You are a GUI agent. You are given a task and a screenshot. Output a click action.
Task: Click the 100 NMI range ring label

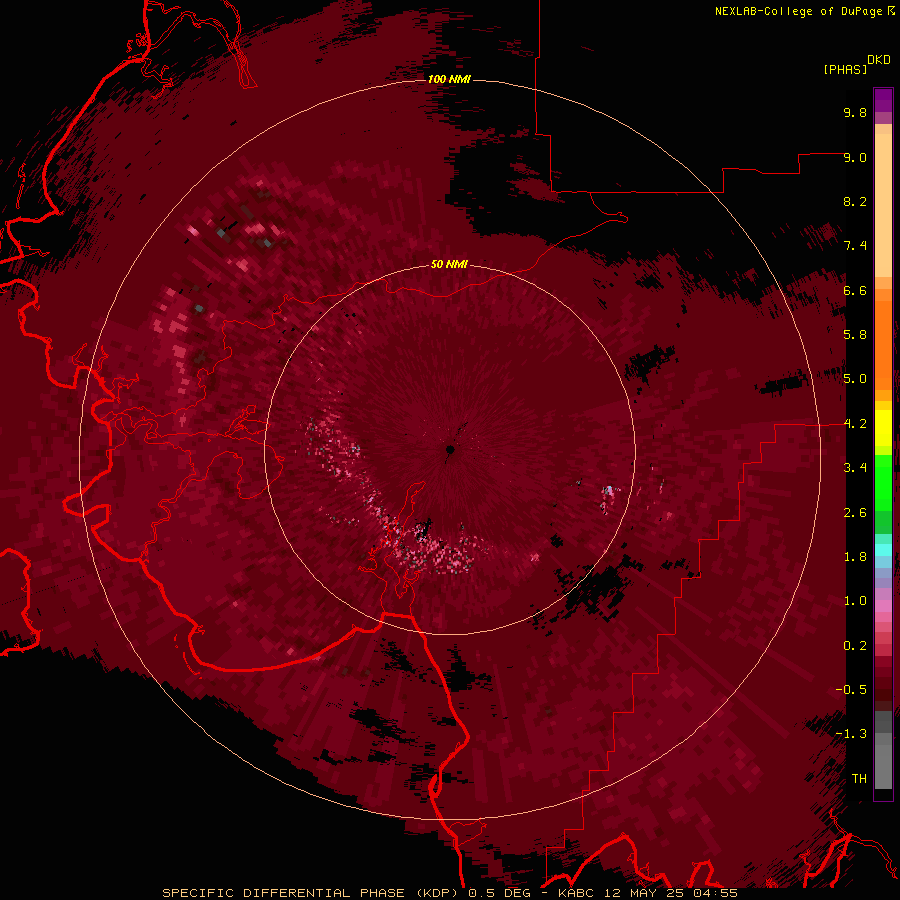click(x=449, y=79)
